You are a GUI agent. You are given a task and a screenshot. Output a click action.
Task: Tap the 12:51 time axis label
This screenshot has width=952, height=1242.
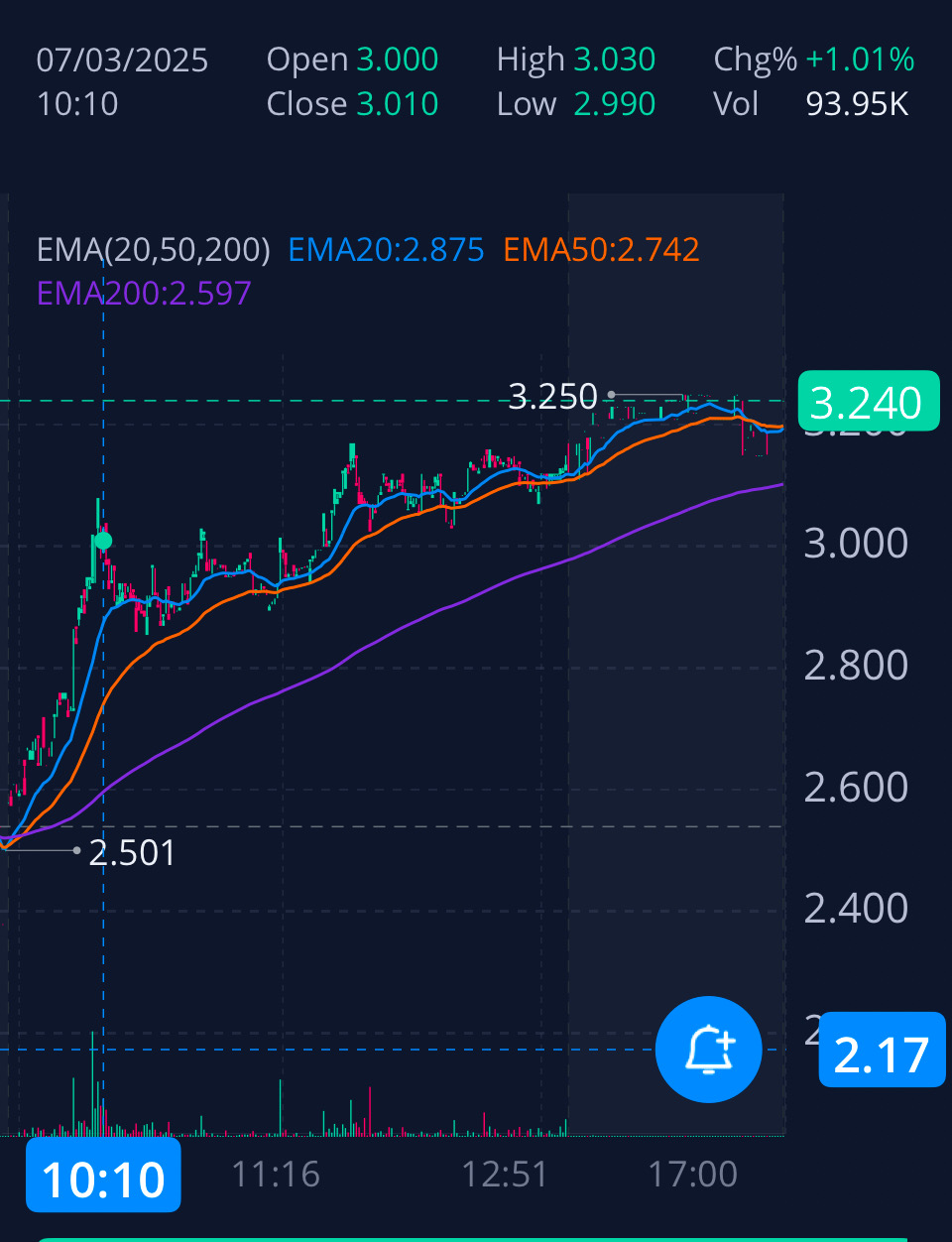504,1175
